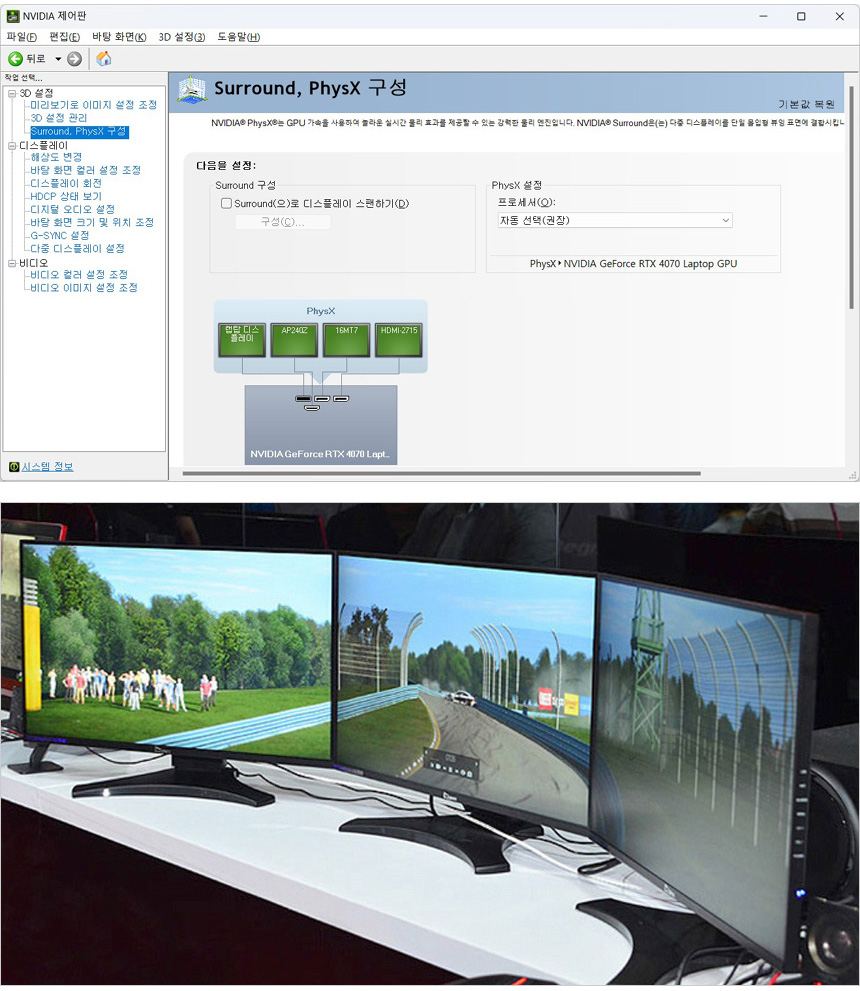The image size is (860, 991).
Task: Enable Surround(으)로 디스플레이 스팬하기 checkbox
Action: [226, 203]
